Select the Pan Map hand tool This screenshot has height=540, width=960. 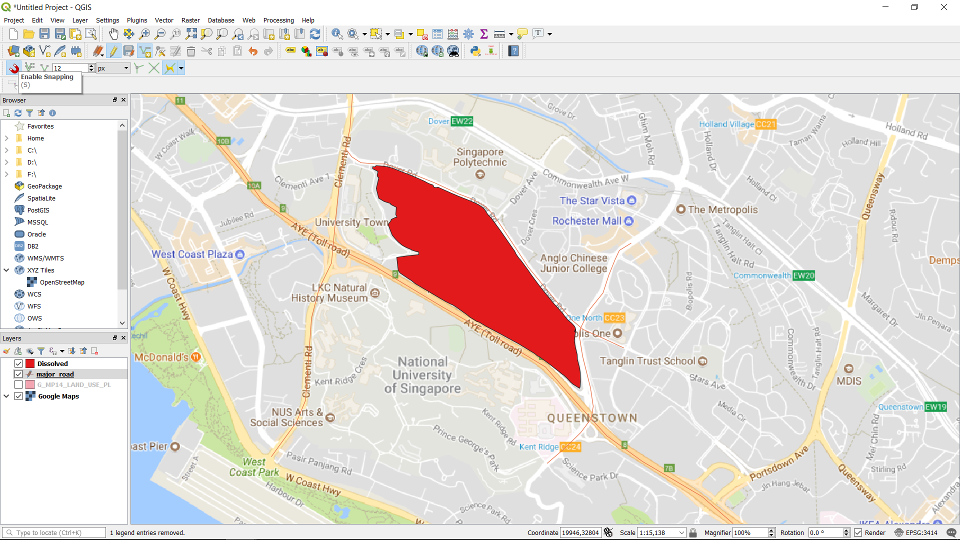pyautogui.click(x=113, y=34)
